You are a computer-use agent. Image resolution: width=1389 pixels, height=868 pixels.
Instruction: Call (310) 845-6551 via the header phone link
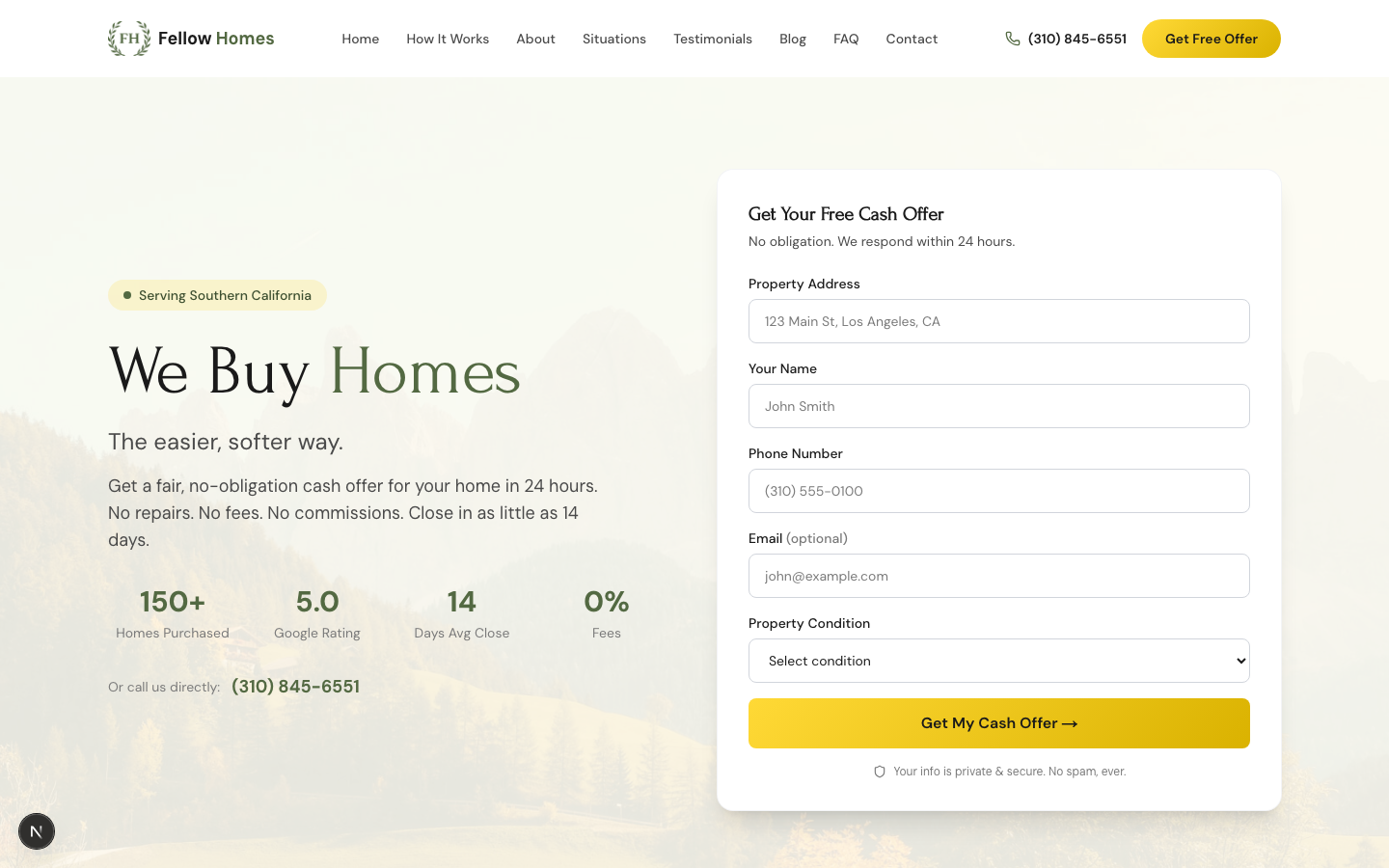click(1077, 39)
